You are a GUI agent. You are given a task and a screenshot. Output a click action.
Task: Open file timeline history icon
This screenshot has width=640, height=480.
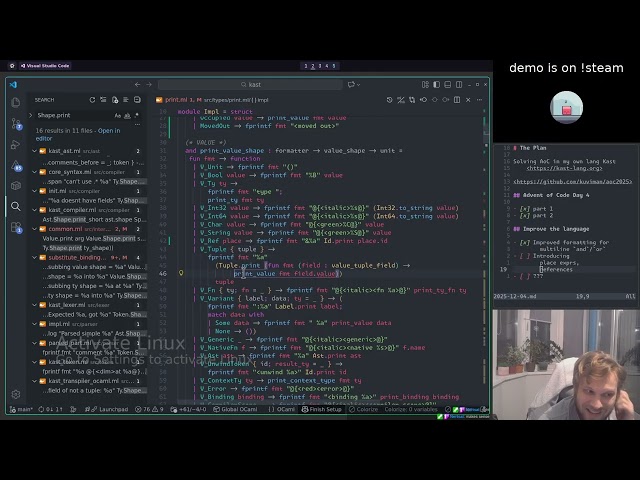pyautogui.click(x=389, y=100)
